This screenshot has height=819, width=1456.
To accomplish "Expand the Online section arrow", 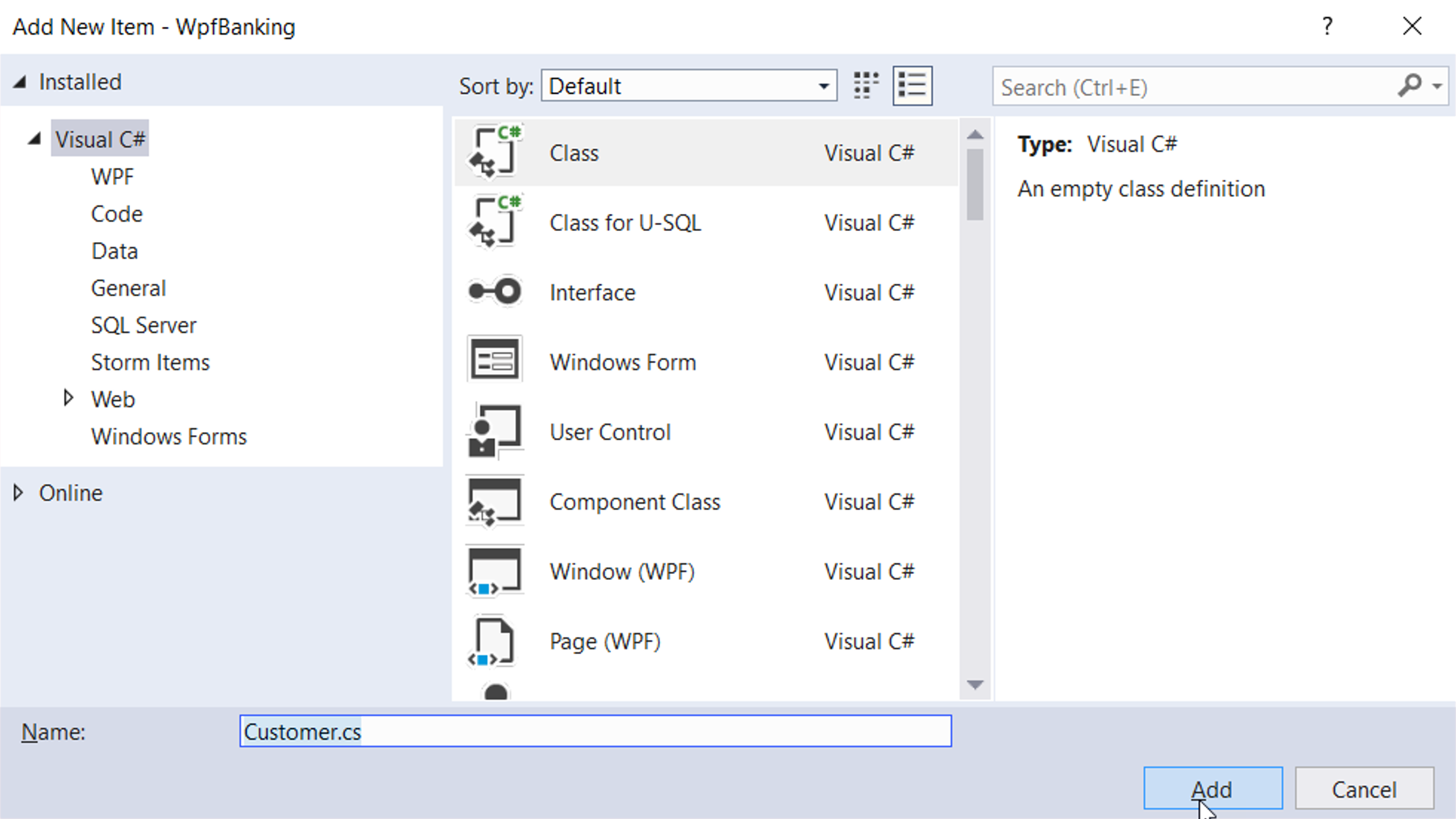I will click(18, 493).
